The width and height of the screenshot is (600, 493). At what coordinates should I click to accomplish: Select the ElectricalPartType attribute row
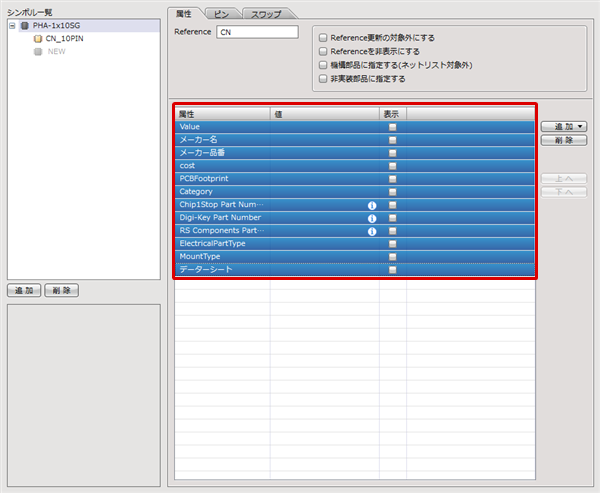point(355,244)
